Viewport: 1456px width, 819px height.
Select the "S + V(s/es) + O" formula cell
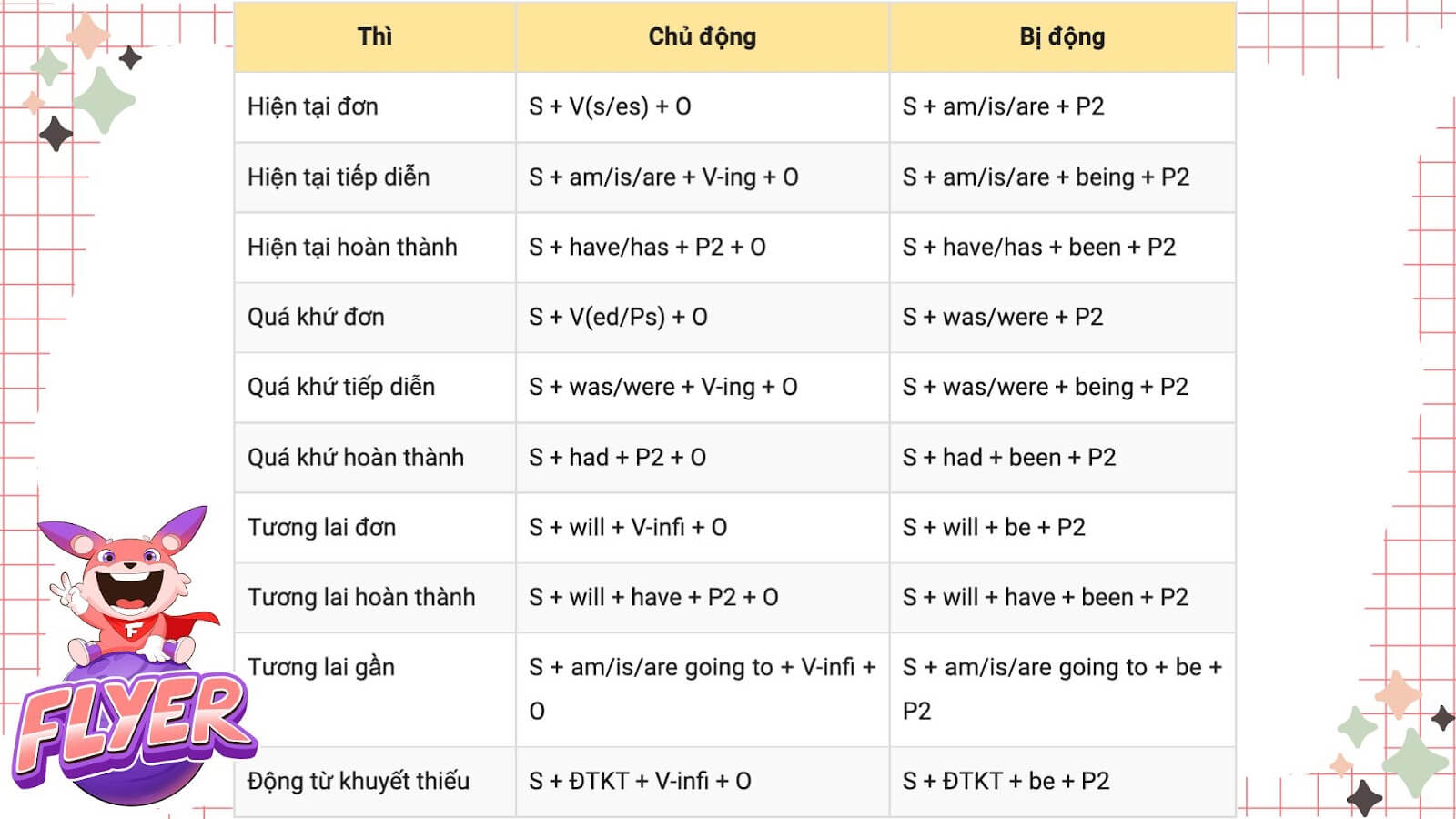pyautogui.click(x=610, y=107)
